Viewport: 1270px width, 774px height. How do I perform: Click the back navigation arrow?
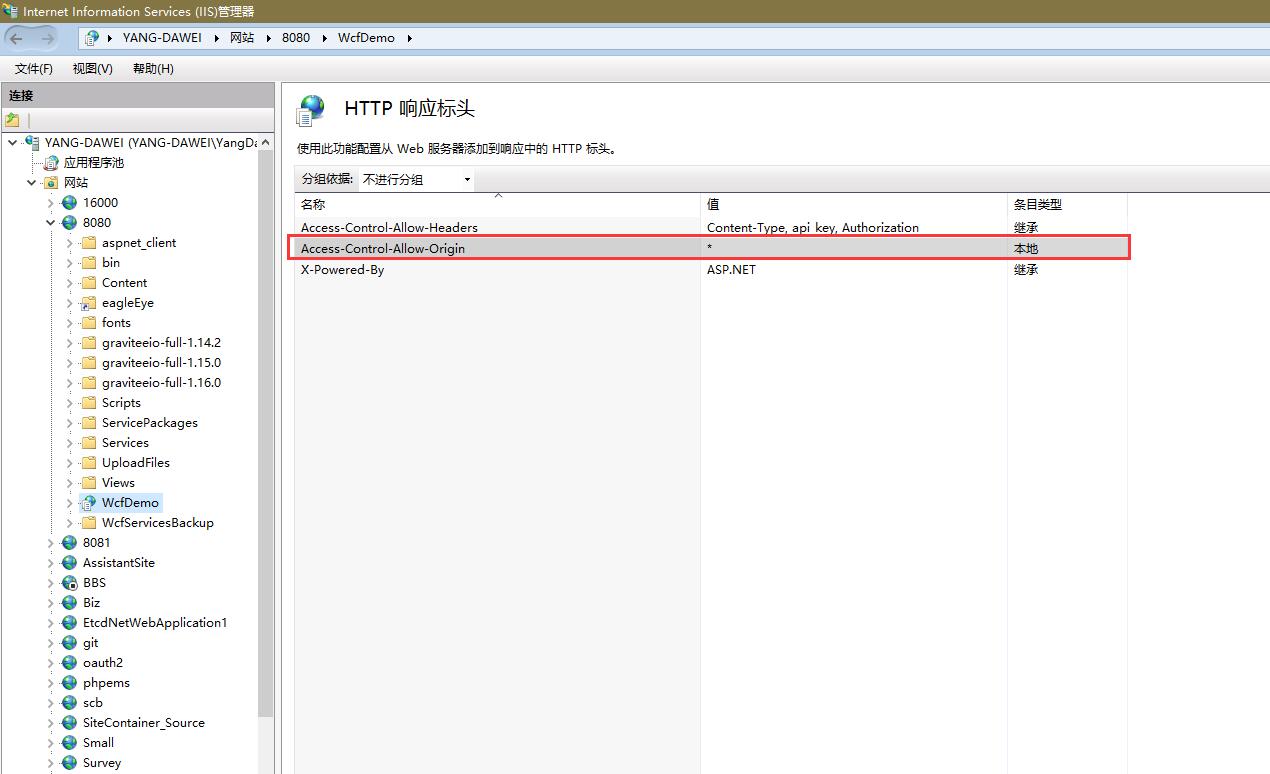click(x=17, y=37)
